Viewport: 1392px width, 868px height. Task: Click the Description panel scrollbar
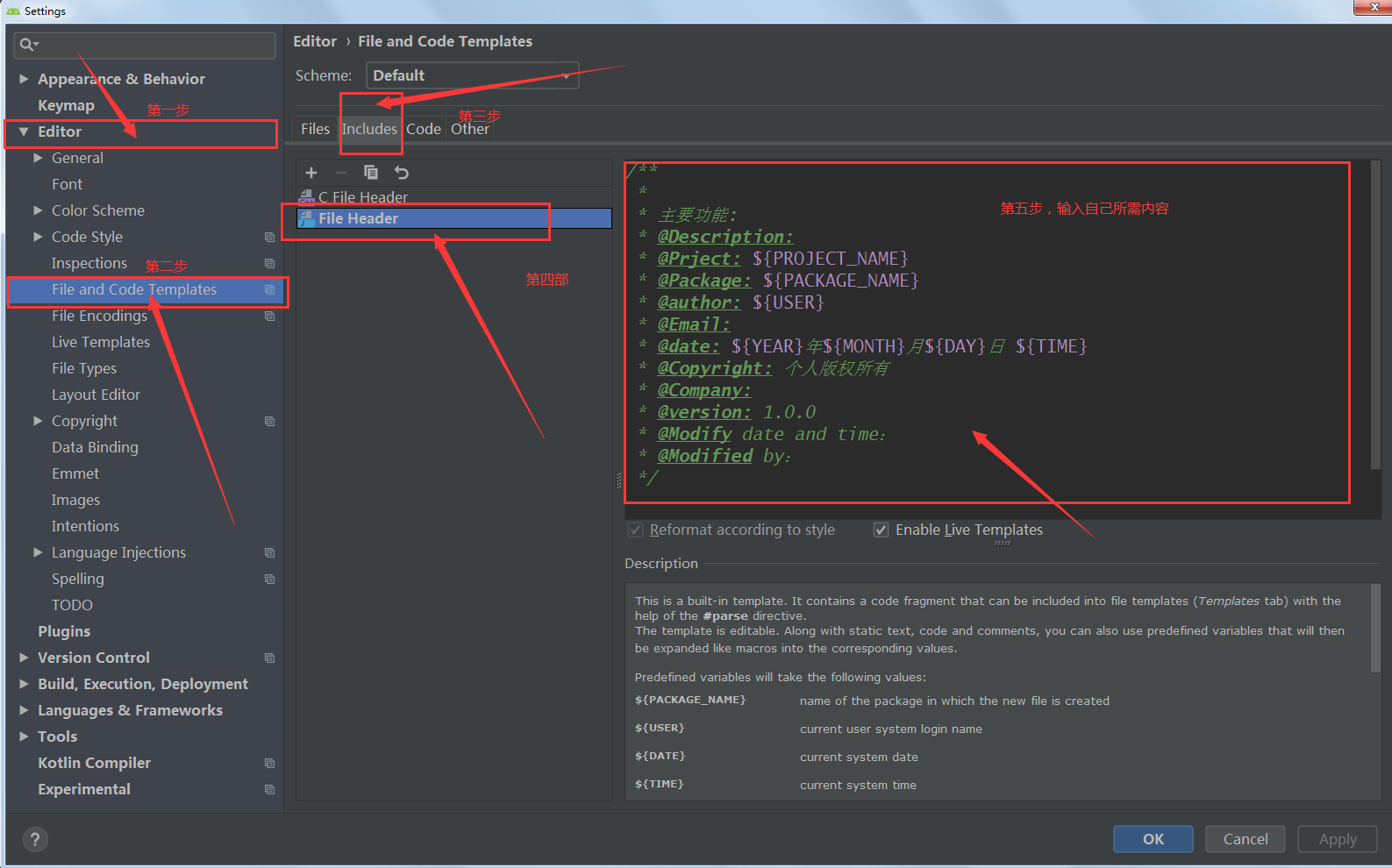(1375, 629)
